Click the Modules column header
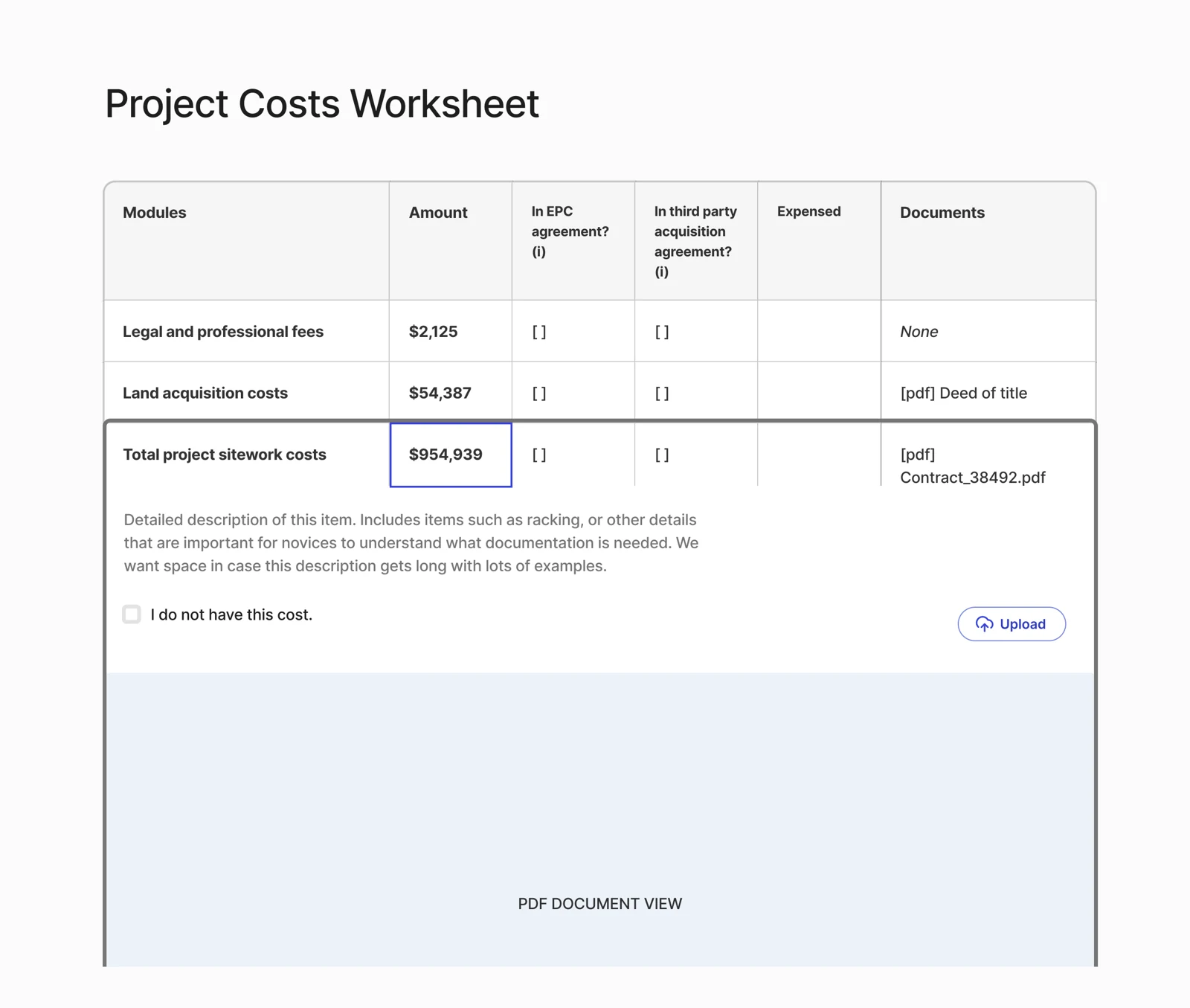 coord(246,241)
